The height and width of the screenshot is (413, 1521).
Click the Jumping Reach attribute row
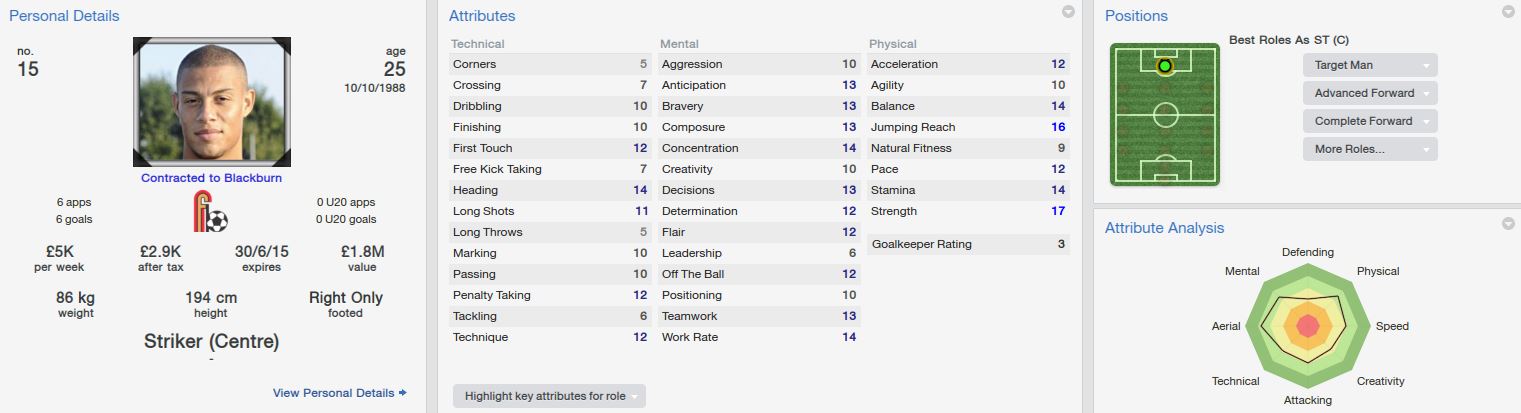coord(967,127)
